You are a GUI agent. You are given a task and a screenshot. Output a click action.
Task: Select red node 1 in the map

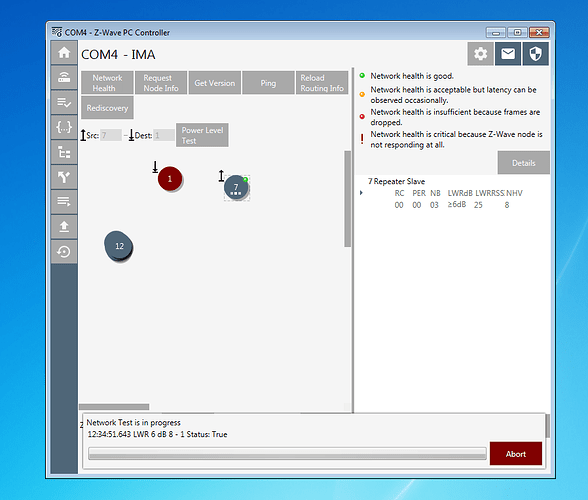pos(170,179)
